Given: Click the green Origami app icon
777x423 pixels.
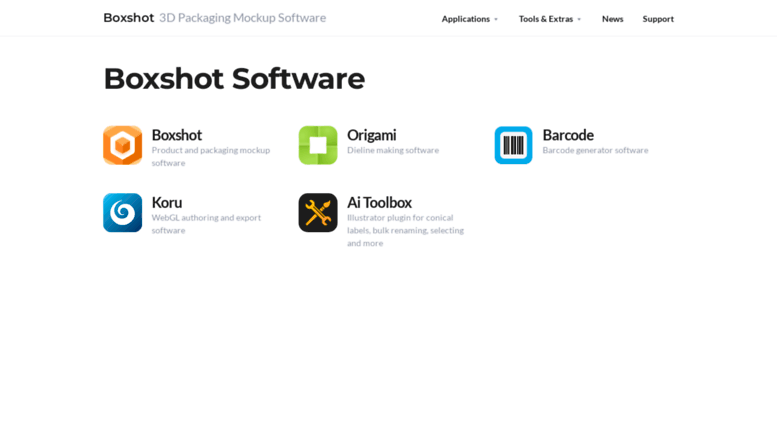Looking at the screenshot, I should point(318,145).
